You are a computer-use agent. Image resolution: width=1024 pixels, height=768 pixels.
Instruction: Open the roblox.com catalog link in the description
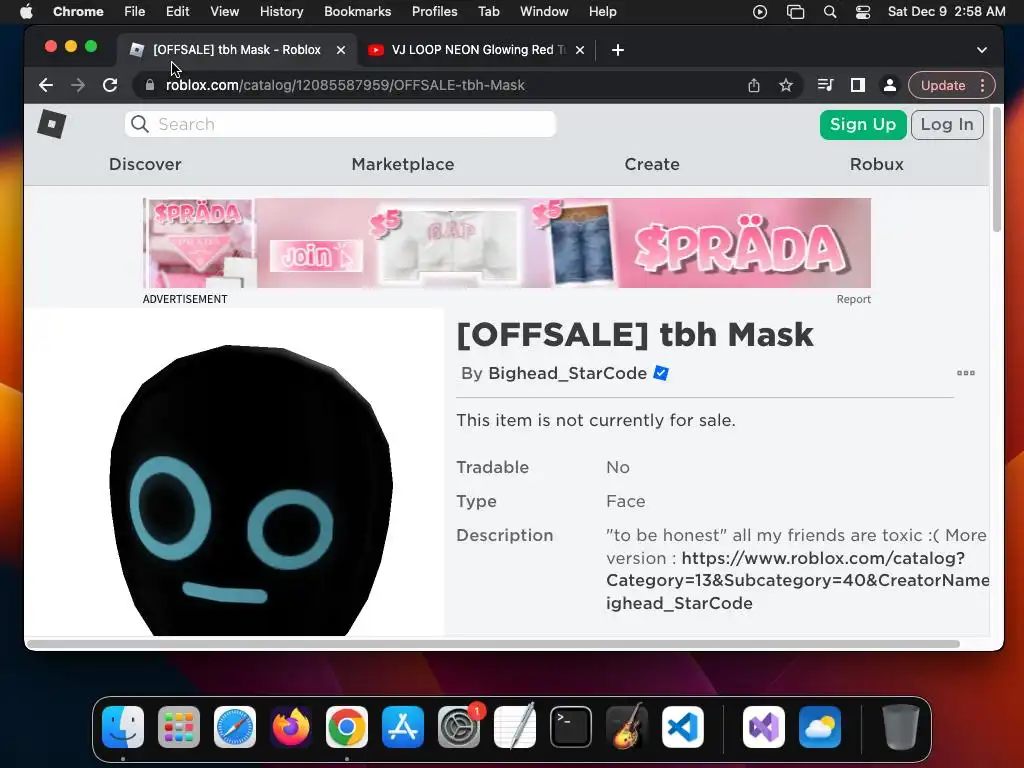coord(798,581)
